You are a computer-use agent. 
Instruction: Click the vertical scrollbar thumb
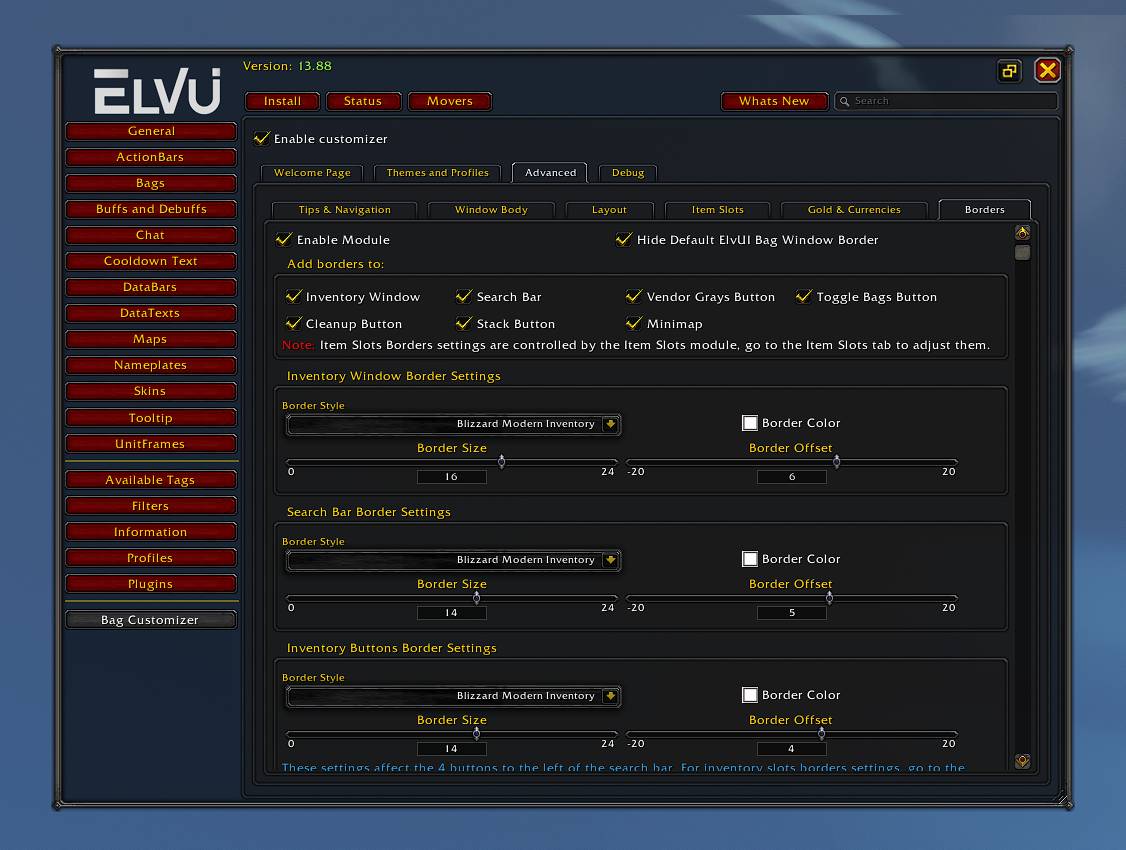click(1023, 252)
